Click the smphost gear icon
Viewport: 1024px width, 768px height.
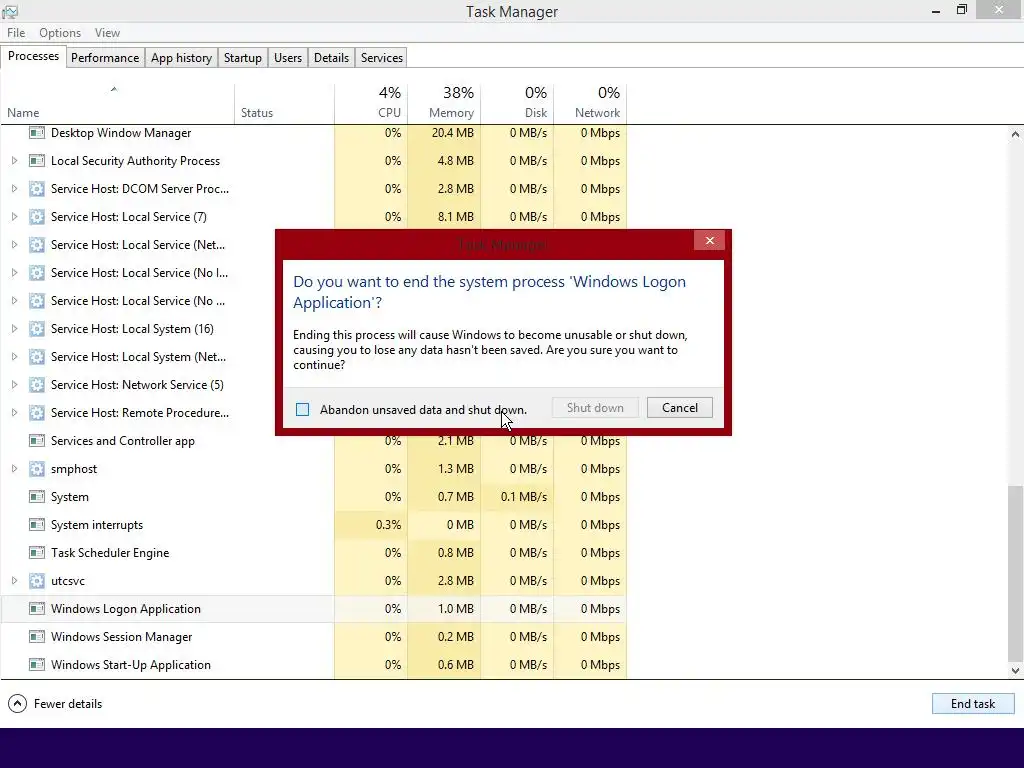(x=37, y=469)
